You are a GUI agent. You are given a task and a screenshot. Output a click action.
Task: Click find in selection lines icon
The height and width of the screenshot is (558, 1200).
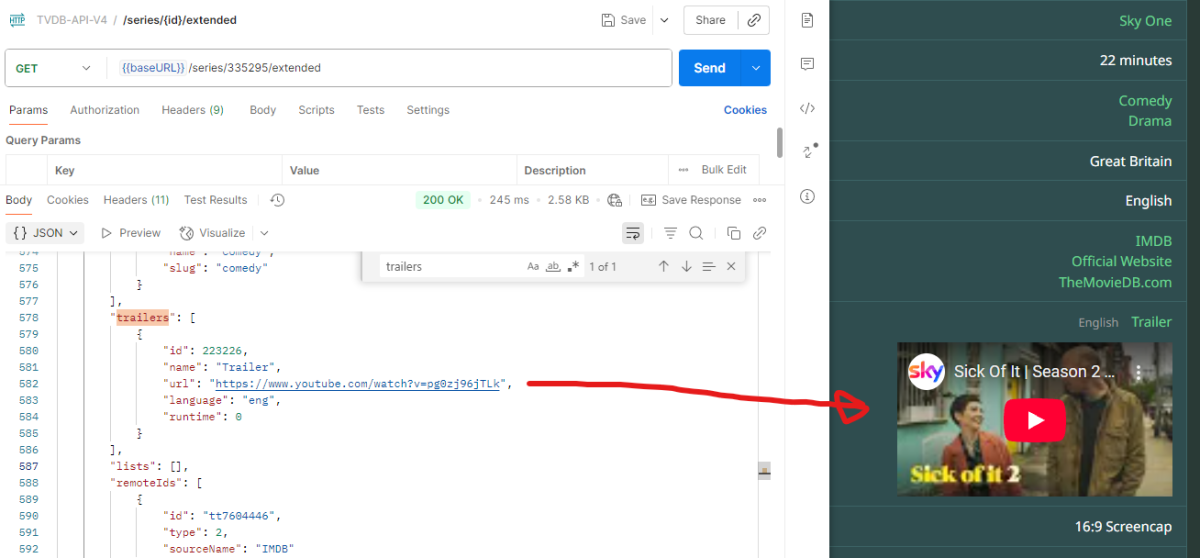pyautogui.click(x=709, y=267)
